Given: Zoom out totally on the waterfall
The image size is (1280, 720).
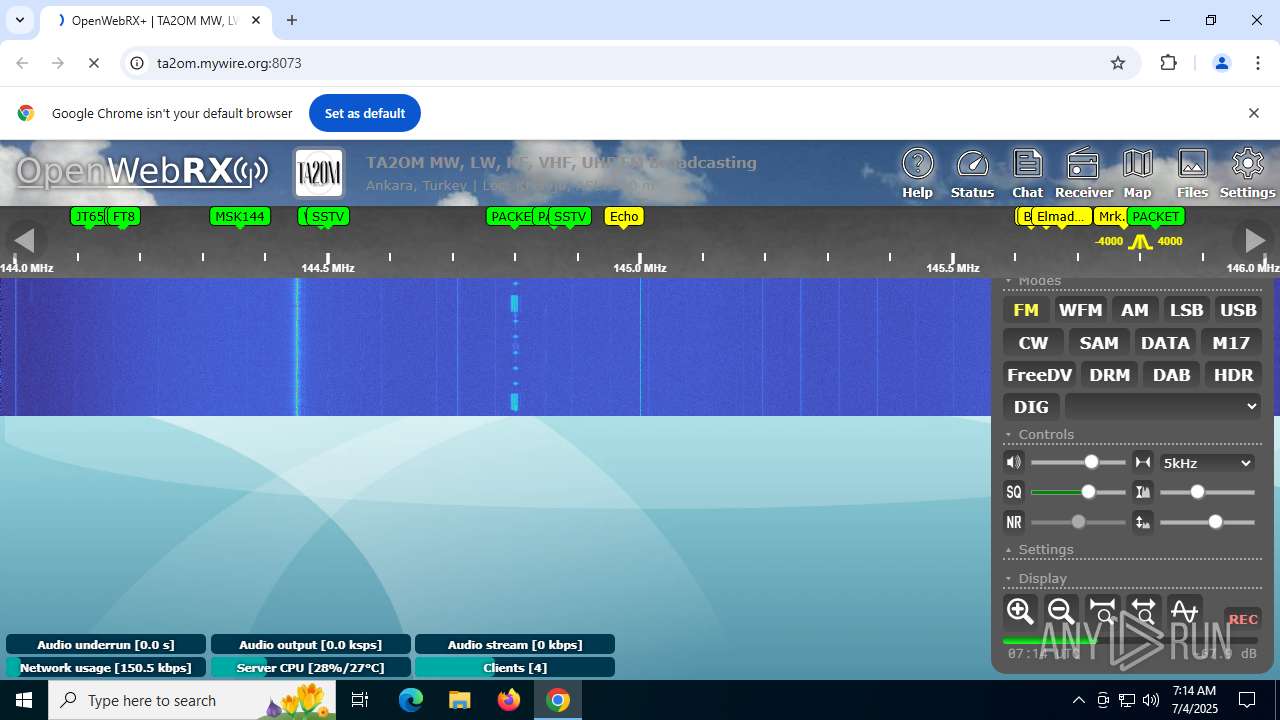Looking at the screenshot, I should pyautogui.click(x=1143, y=611).
